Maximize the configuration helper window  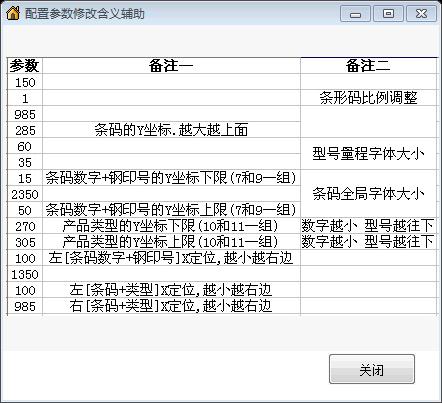(388, 14)
